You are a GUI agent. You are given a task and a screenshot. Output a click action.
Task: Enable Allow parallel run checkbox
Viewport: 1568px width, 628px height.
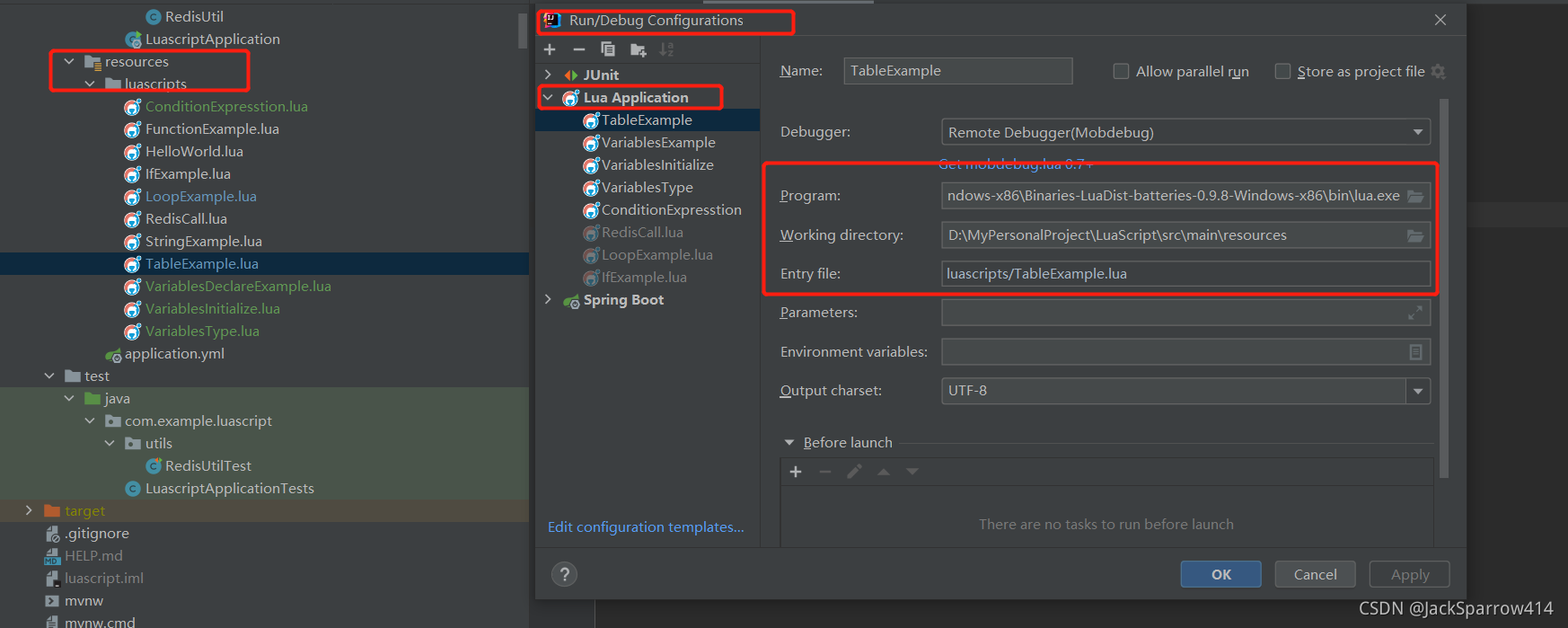(1121, 71)
